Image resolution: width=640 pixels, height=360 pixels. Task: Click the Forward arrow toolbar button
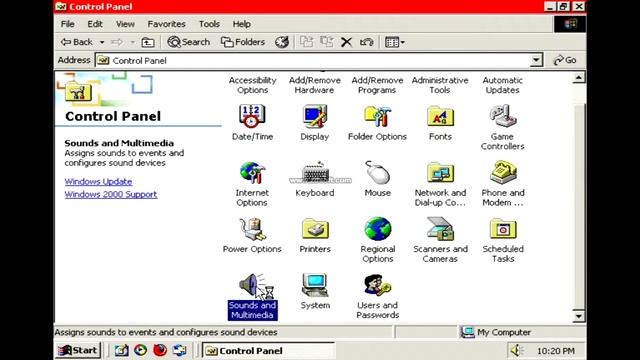117,42
